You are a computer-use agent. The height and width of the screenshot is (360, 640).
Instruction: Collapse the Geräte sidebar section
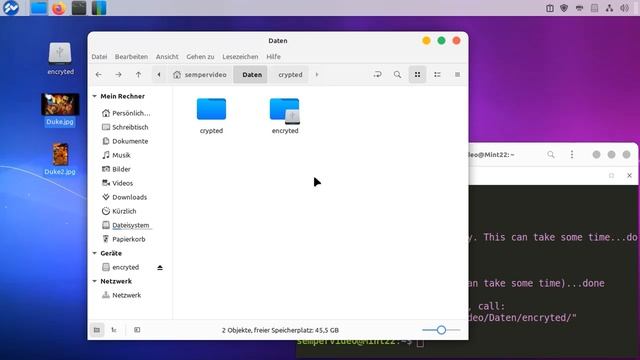point(95,253)
